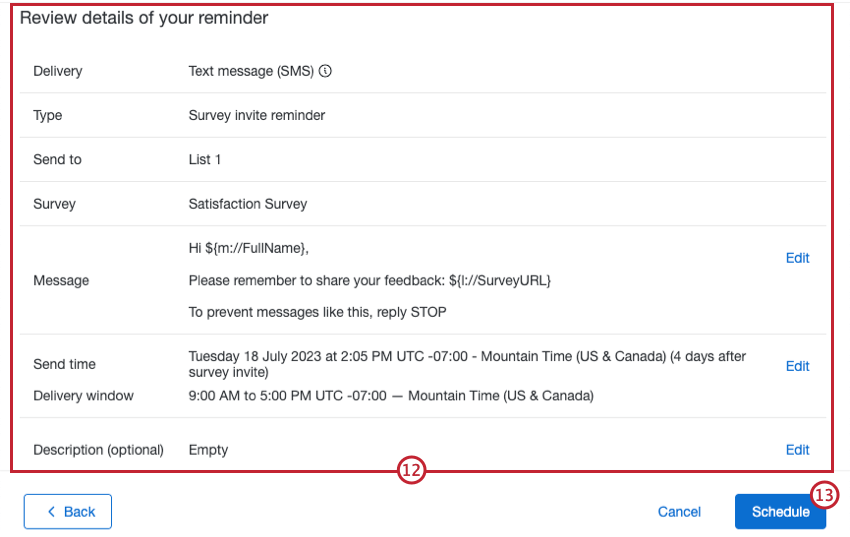
Task: Cancel the reminder setup
Action: coord(679,512)
